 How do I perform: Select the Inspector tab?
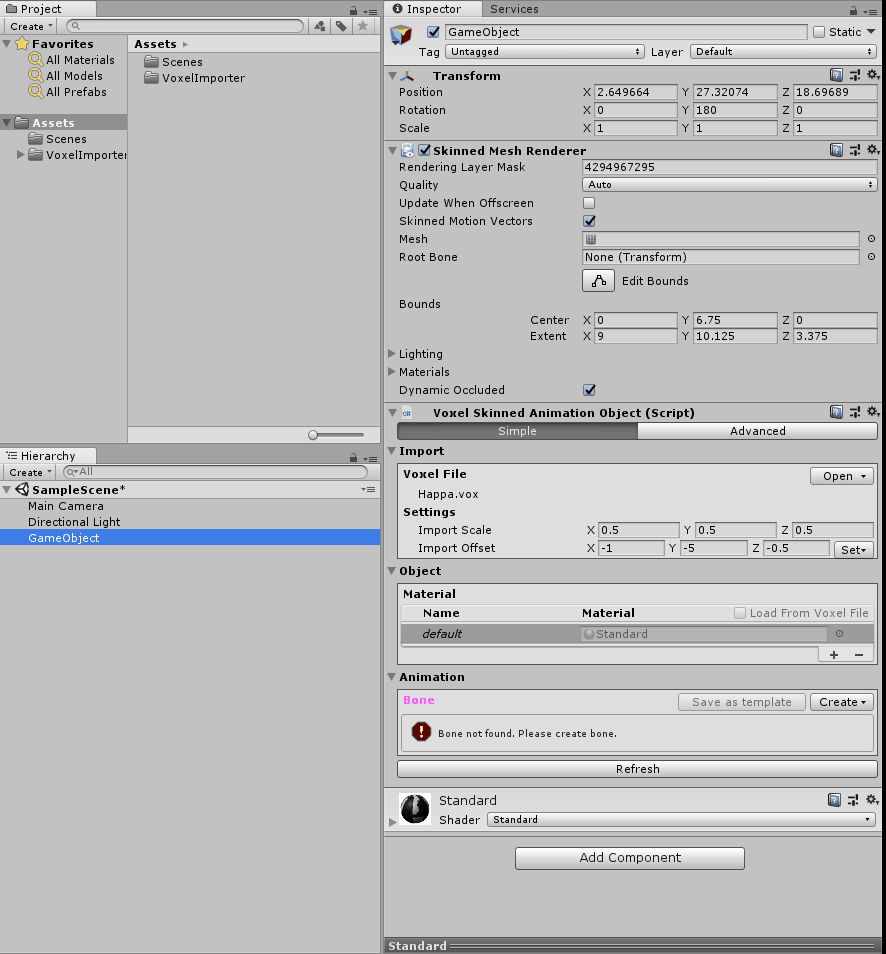click(433, 9)
